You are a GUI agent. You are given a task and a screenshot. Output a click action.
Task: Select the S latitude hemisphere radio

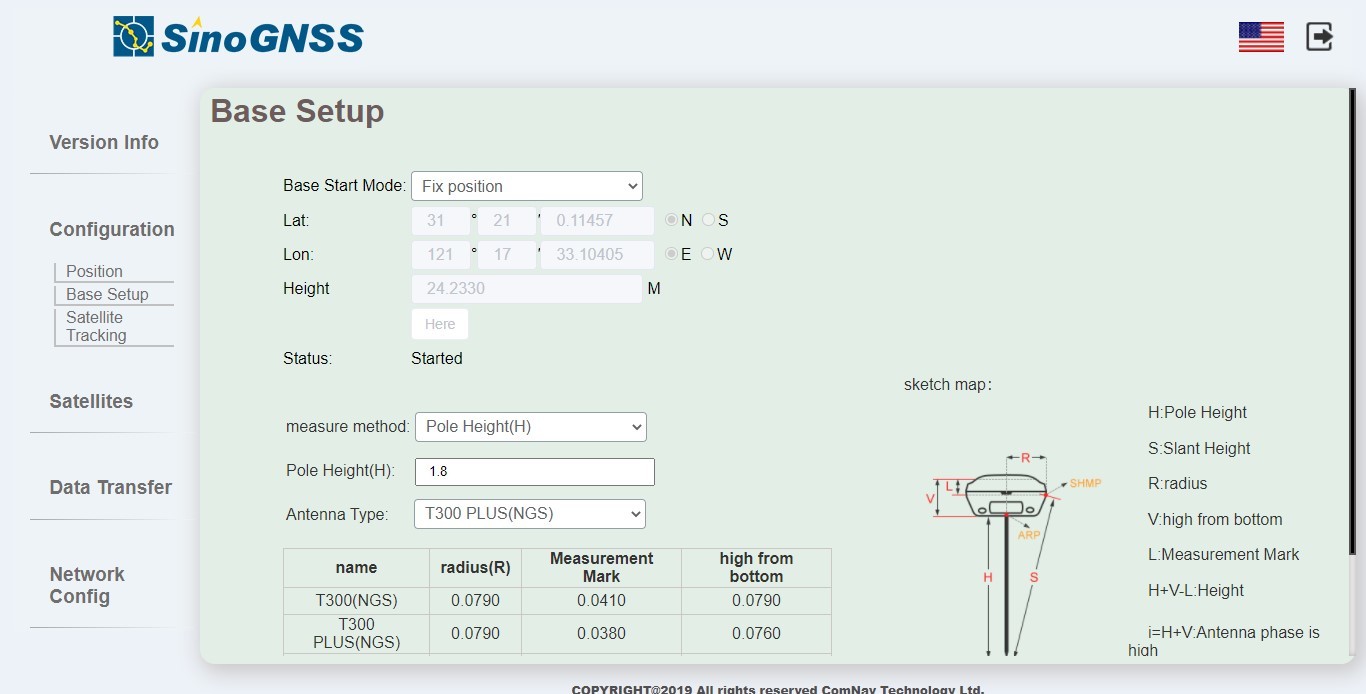tap(708, 220)
